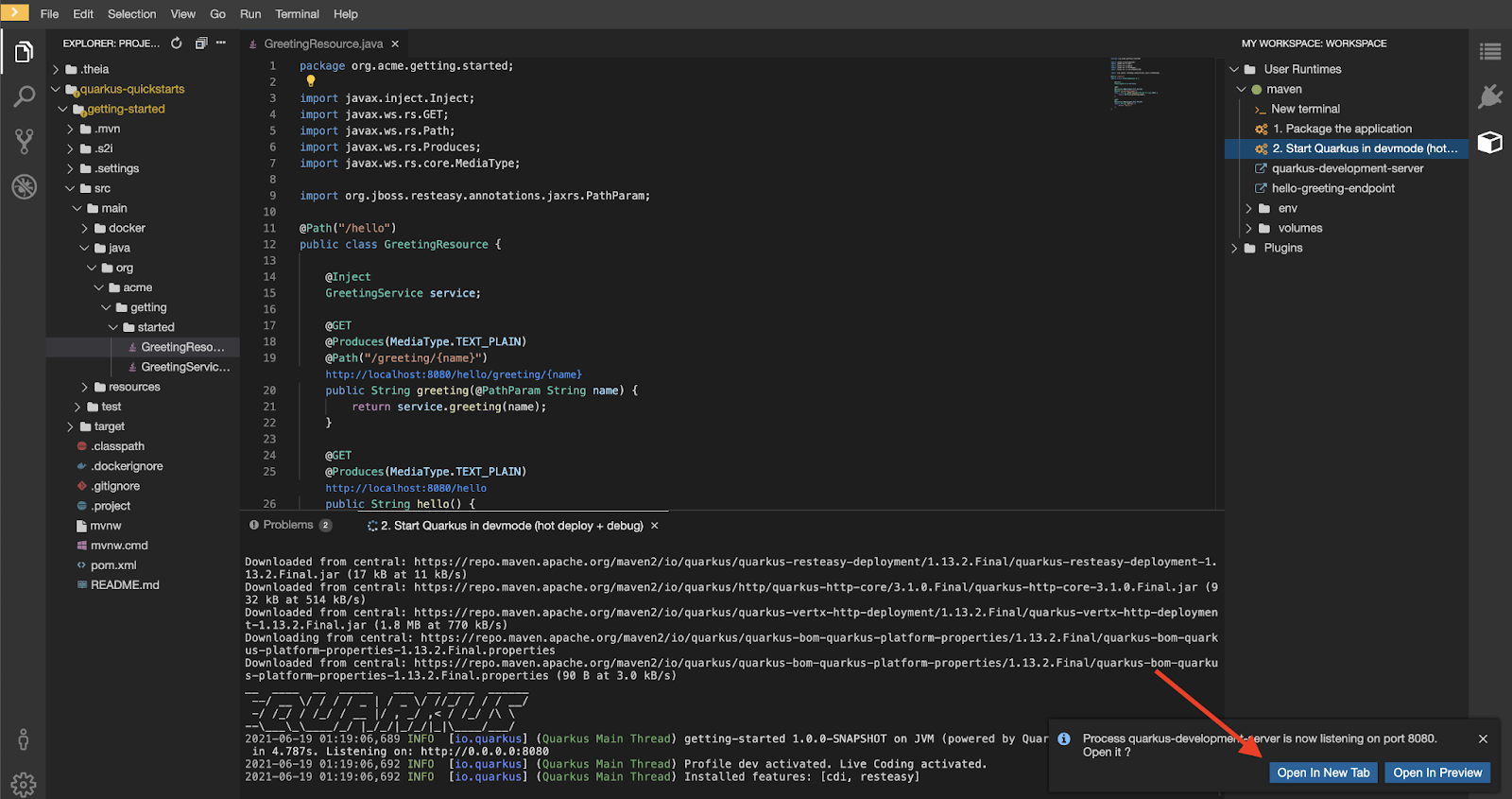Open the Search panel in sidebar
This screenshot has height=799, width=1512.
24,96
